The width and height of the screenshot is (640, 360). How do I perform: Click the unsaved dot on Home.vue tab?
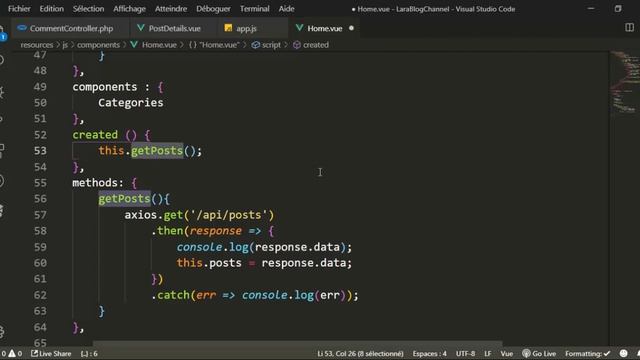point(351,28)
